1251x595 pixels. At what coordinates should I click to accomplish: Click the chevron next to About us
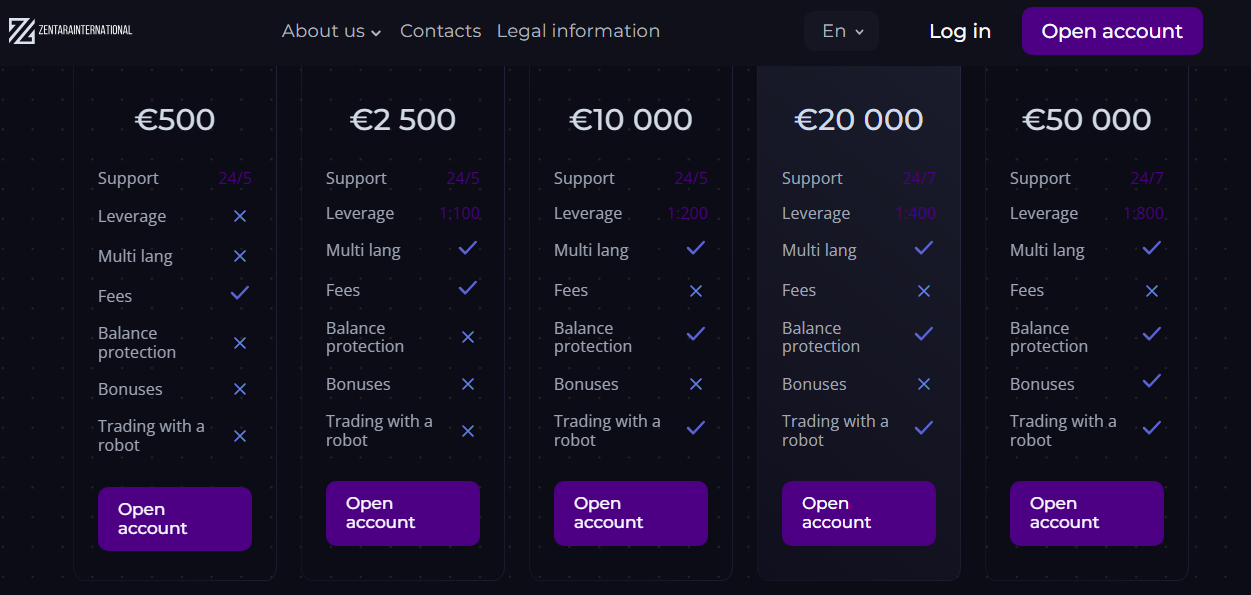tap(376, 33)
